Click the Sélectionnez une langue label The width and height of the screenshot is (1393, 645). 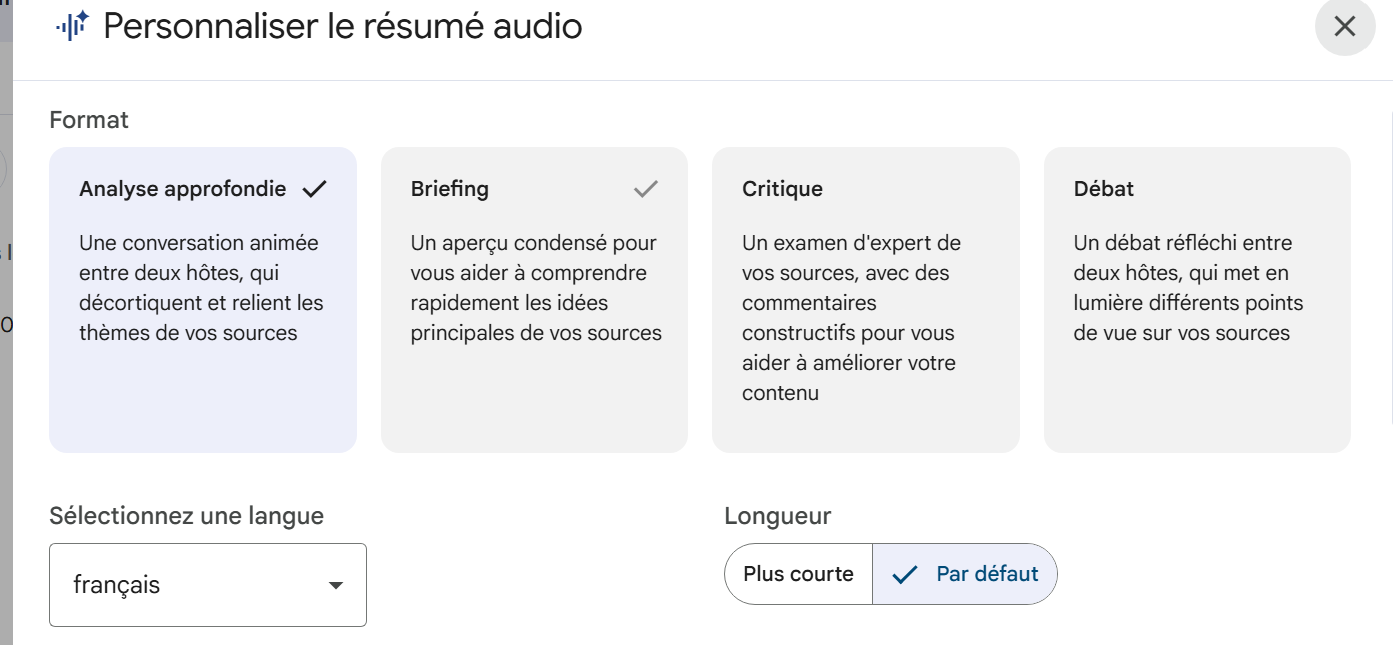[x=186, y=516]
